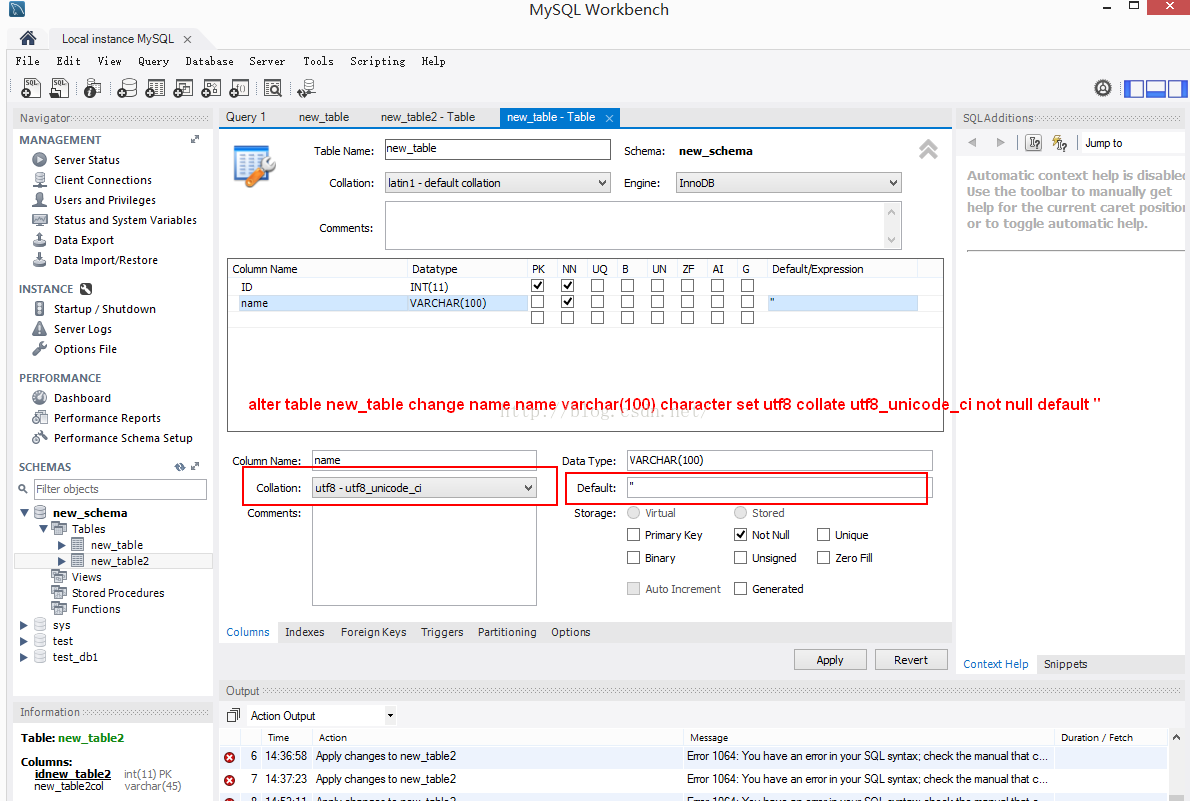
Task: Expand the new_table tree node
Action: pos(61,544)
